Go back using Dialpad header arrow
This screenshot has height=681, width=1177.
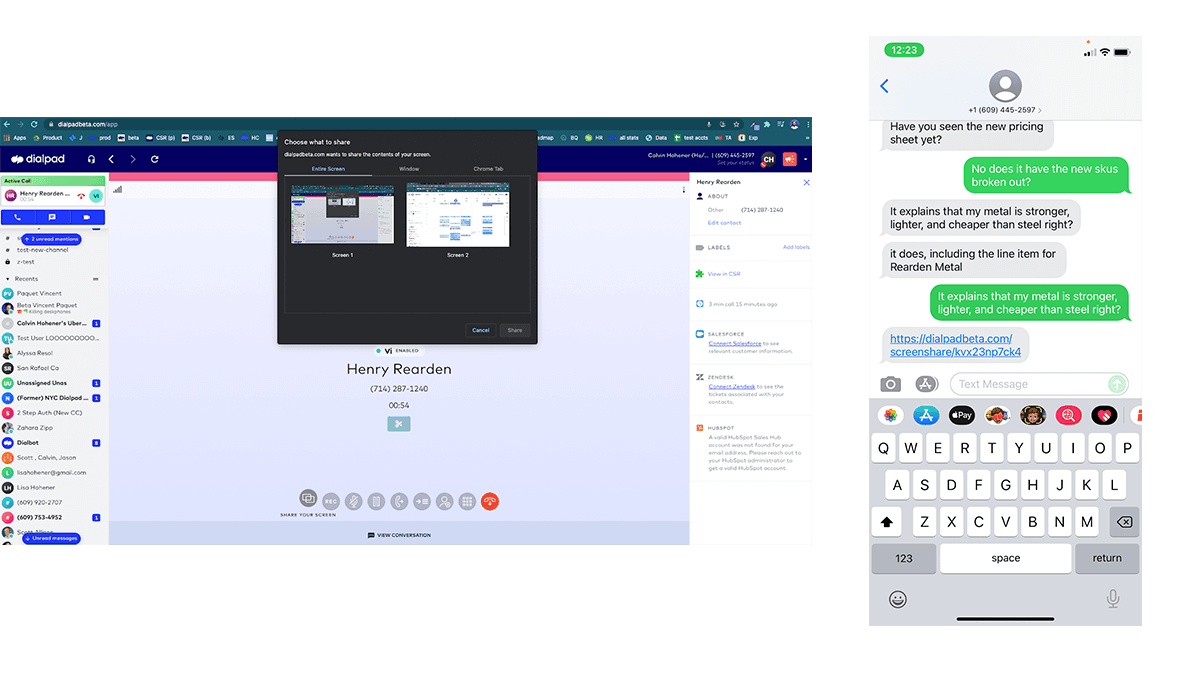click(111, 159)
